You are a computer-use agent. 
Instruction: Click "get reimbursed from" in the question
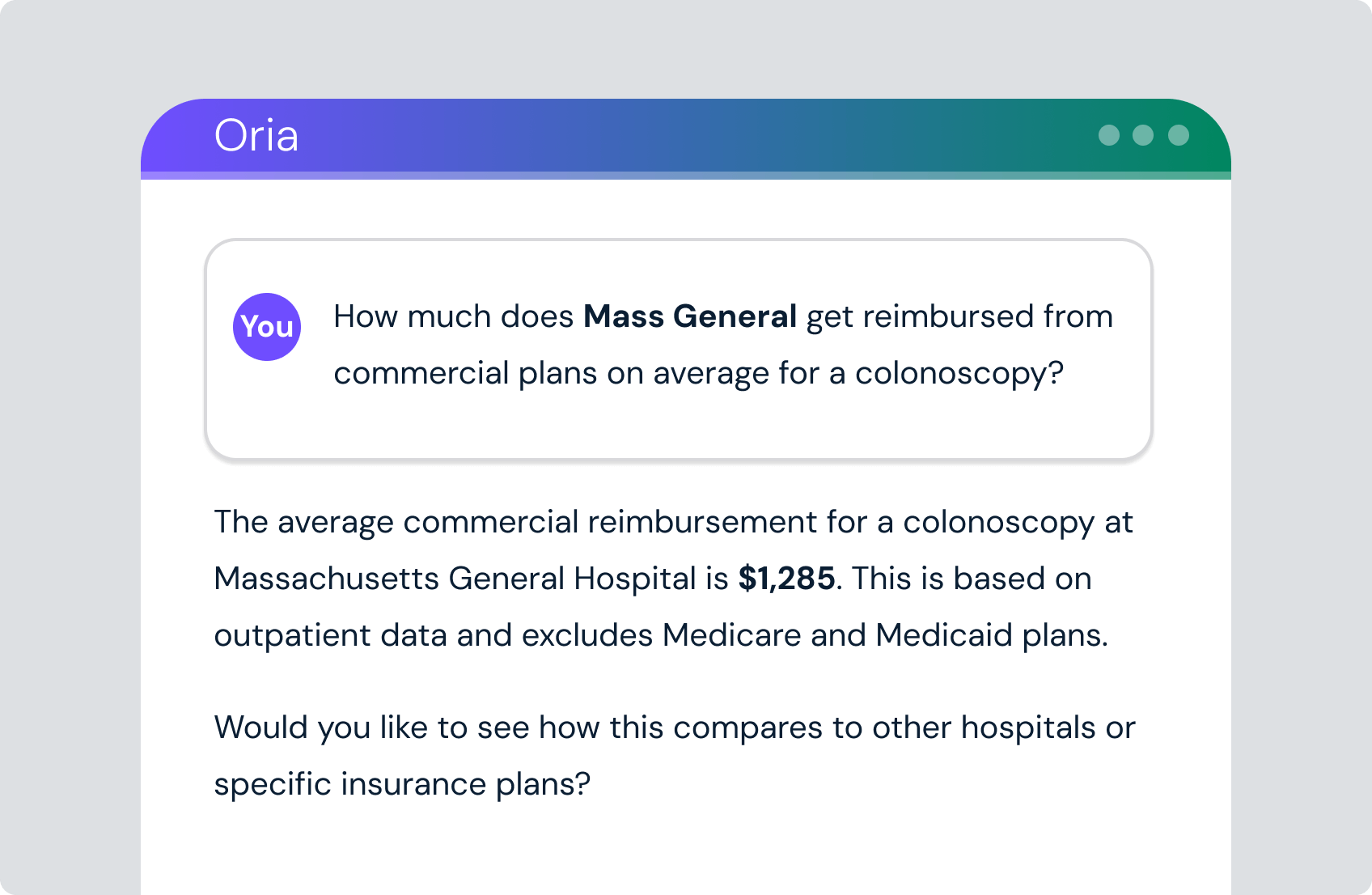959,316
